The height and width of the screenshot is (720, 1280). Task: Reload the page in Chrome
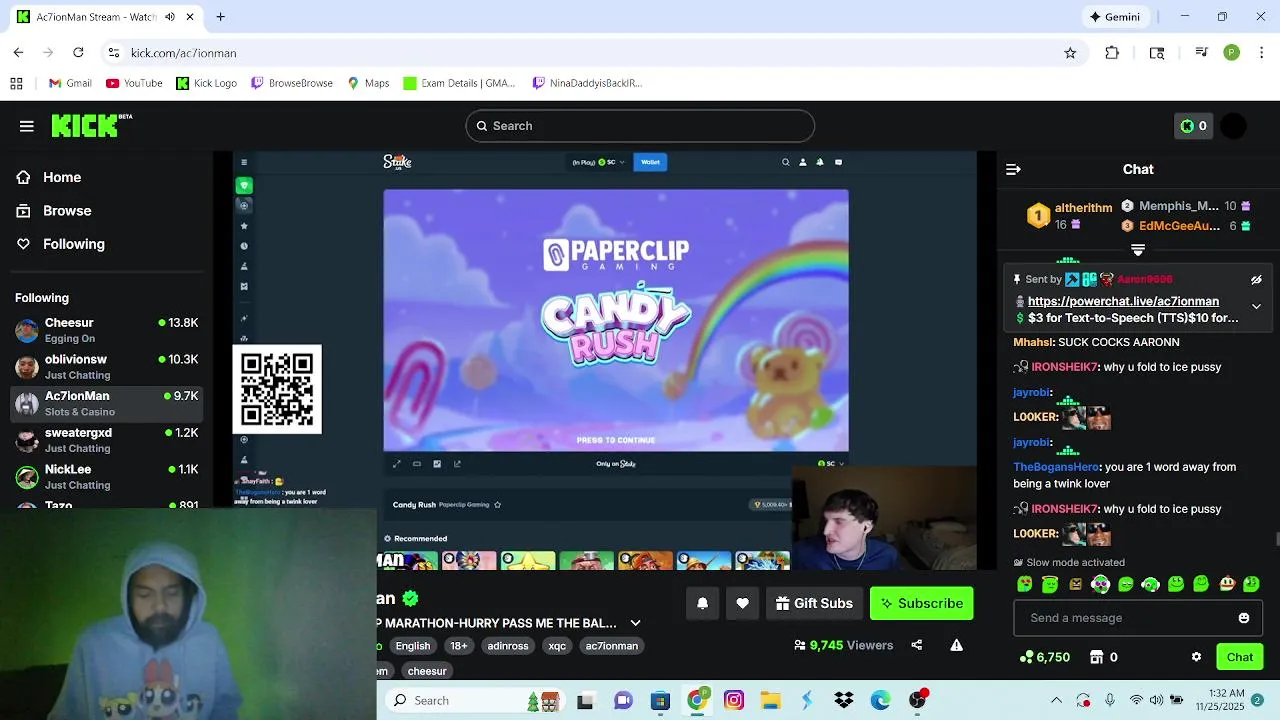78,53
